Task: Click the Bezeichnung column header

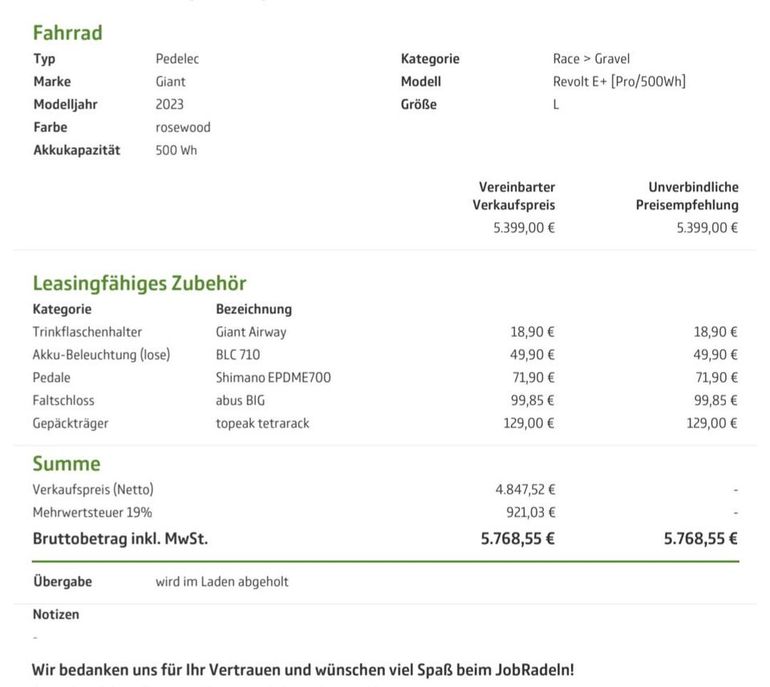Action: 254,309
